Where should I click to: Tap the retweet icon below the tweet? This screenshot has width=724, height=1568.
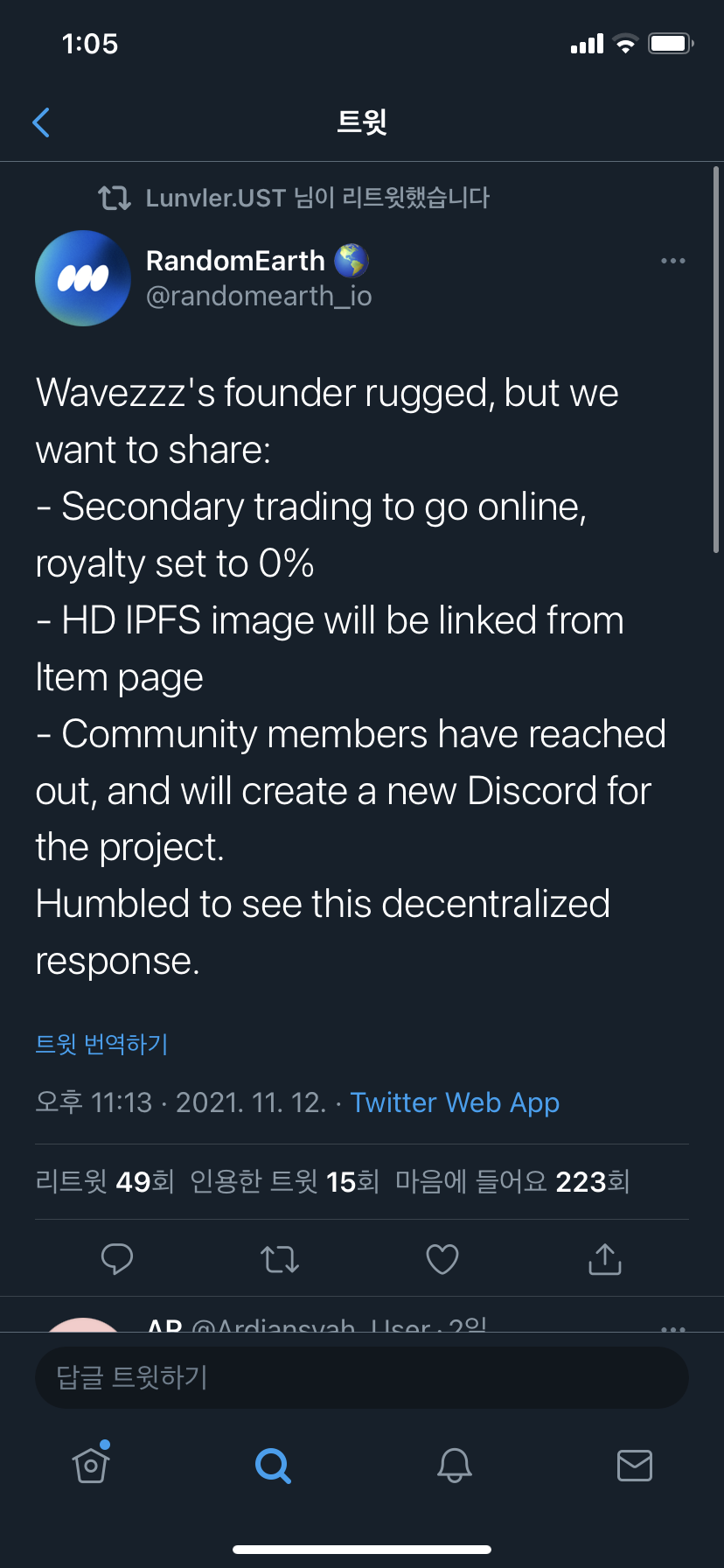tap(280, 1259)
